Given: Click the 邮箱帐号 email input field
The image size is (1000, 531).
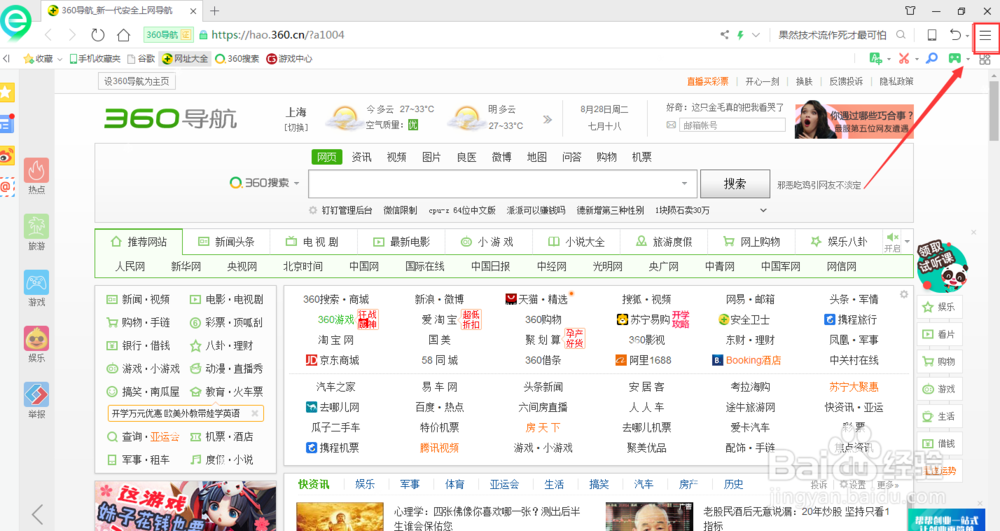Looking at the screenshot, I should pyautogui.click(x=732, y=125).
